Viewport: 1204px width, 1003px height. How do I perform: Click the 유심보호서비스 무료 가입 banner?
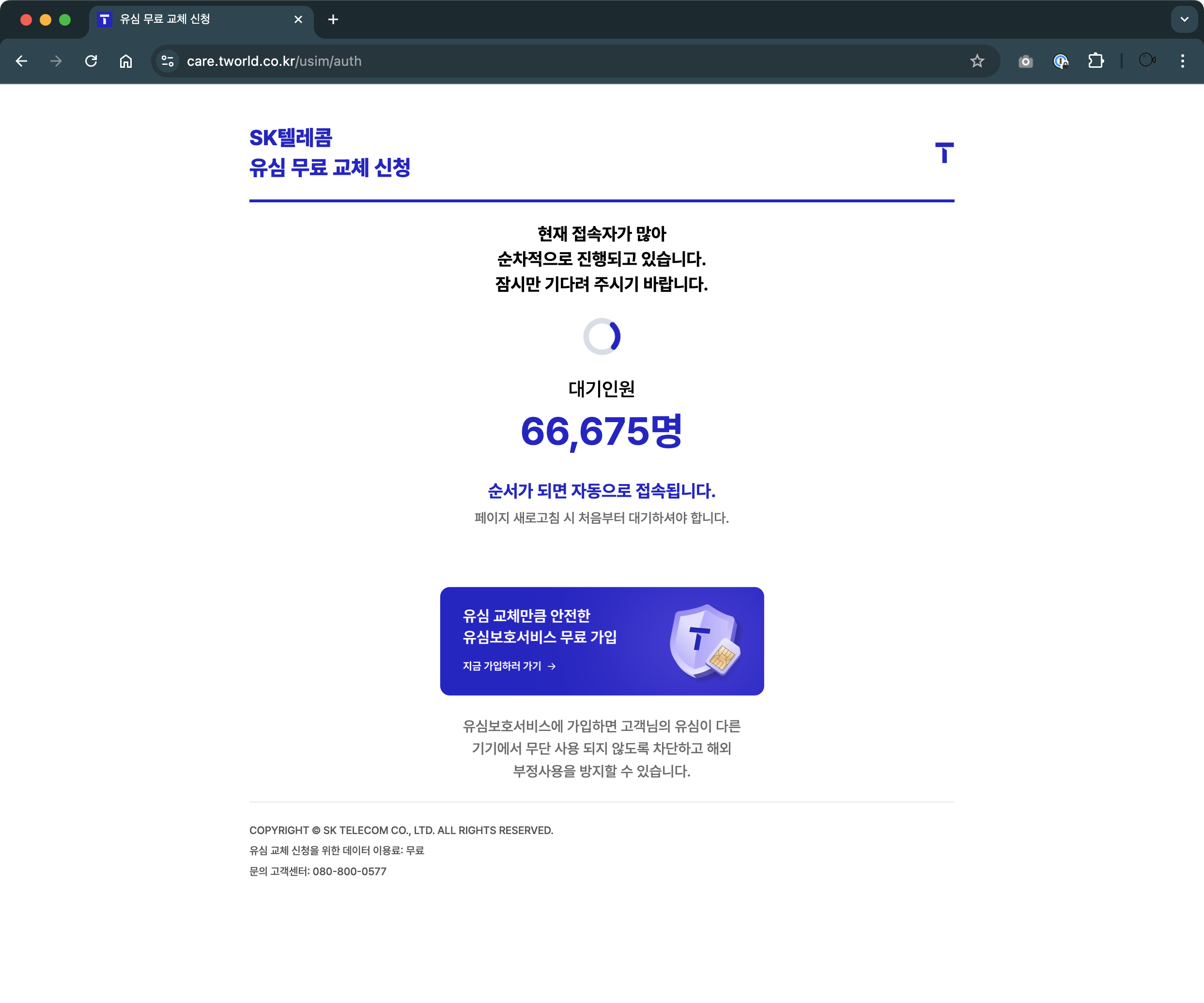click(602, 641)
